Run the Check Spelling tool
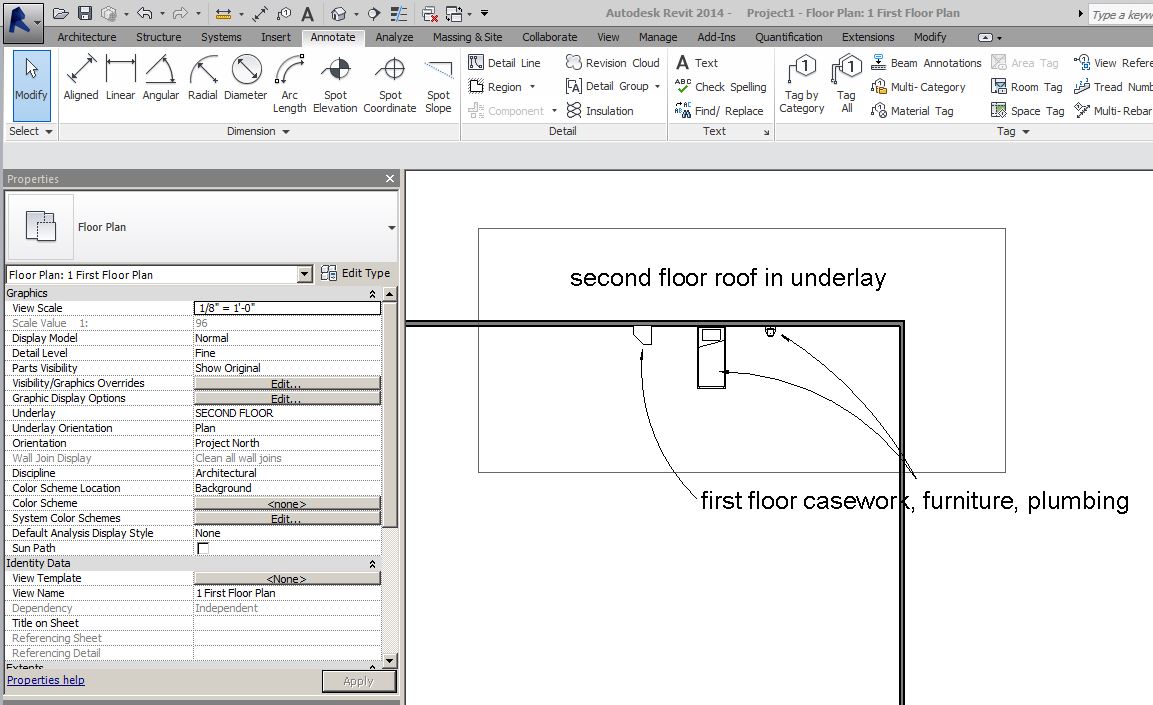 click(720, 87)
